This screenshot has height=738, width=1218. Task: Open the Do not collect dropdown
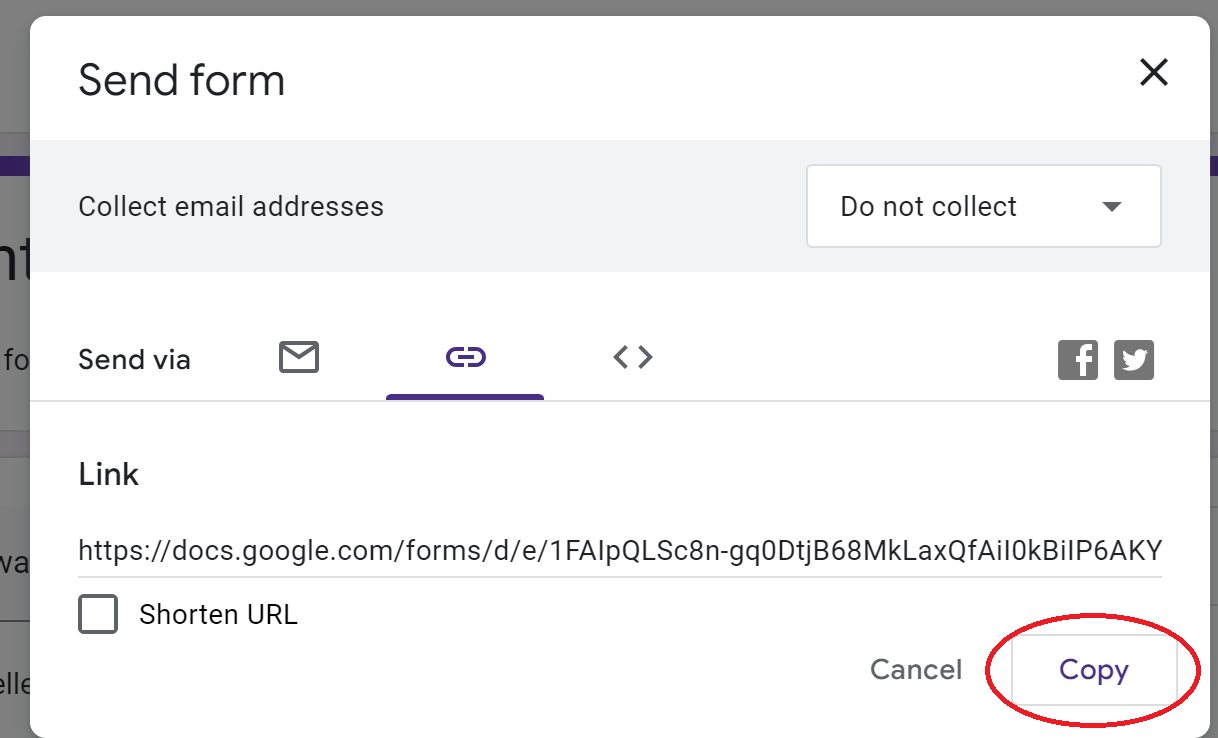983,206
